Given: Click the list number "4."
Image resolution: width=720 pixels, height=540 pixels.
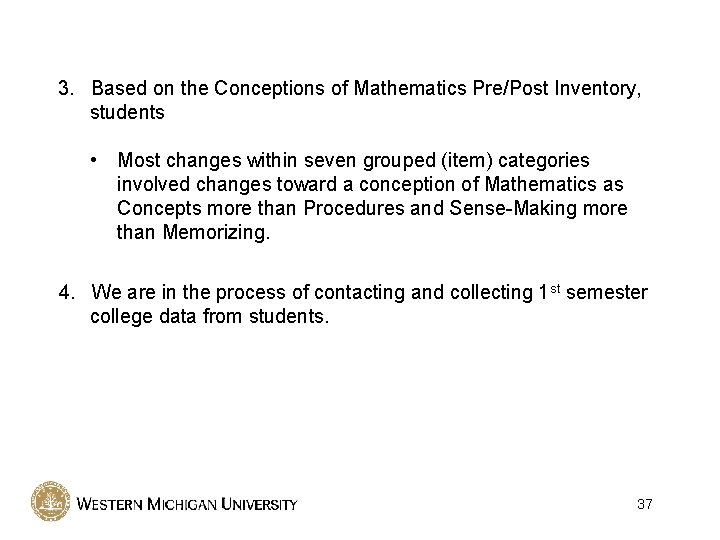Looking at the screenshot, I should [x=66, y=293].
